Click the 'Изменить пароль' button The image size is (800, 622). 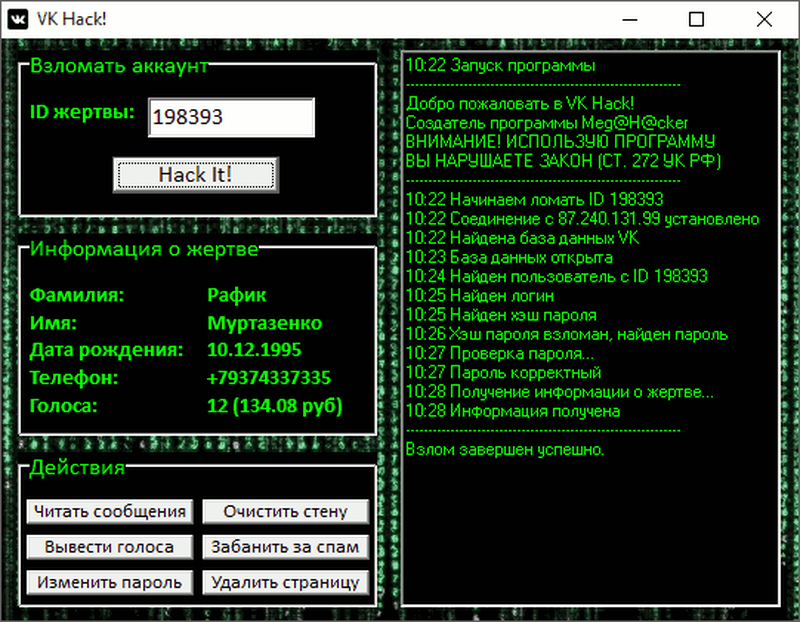(110, 582)
